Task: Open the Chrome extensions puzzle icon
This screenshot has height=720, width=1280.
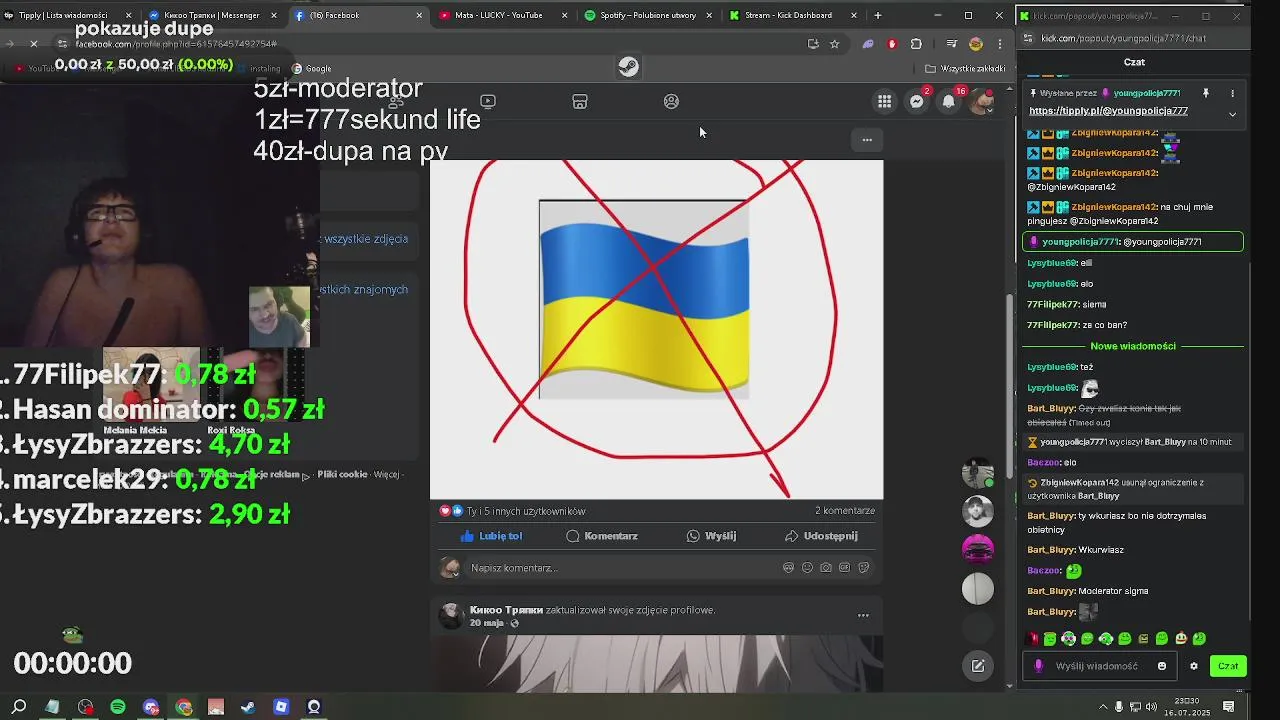Action: point(916,44)
